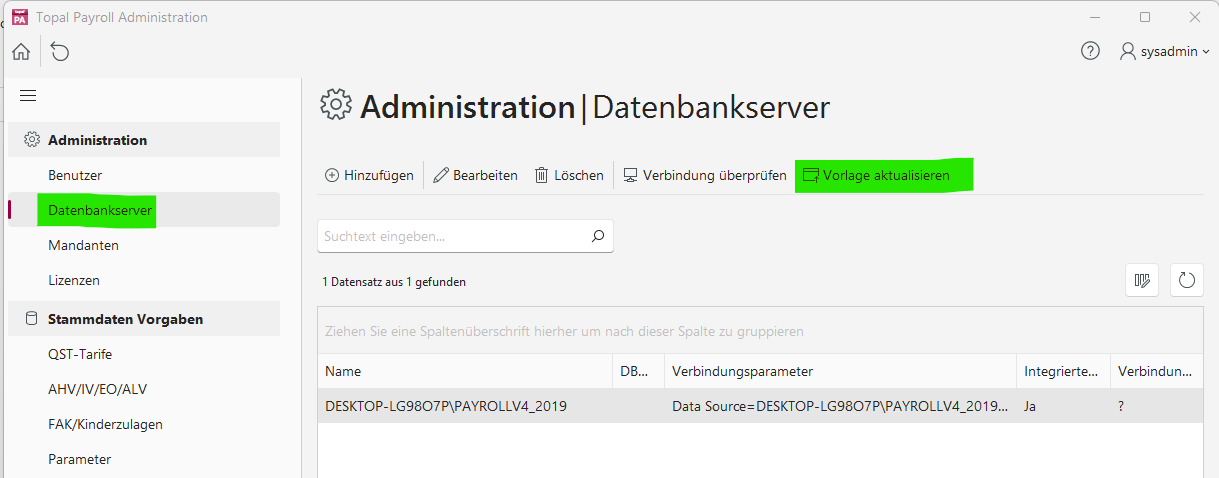
Task: Click the Löschen trash button
Action: pos(569,175)
